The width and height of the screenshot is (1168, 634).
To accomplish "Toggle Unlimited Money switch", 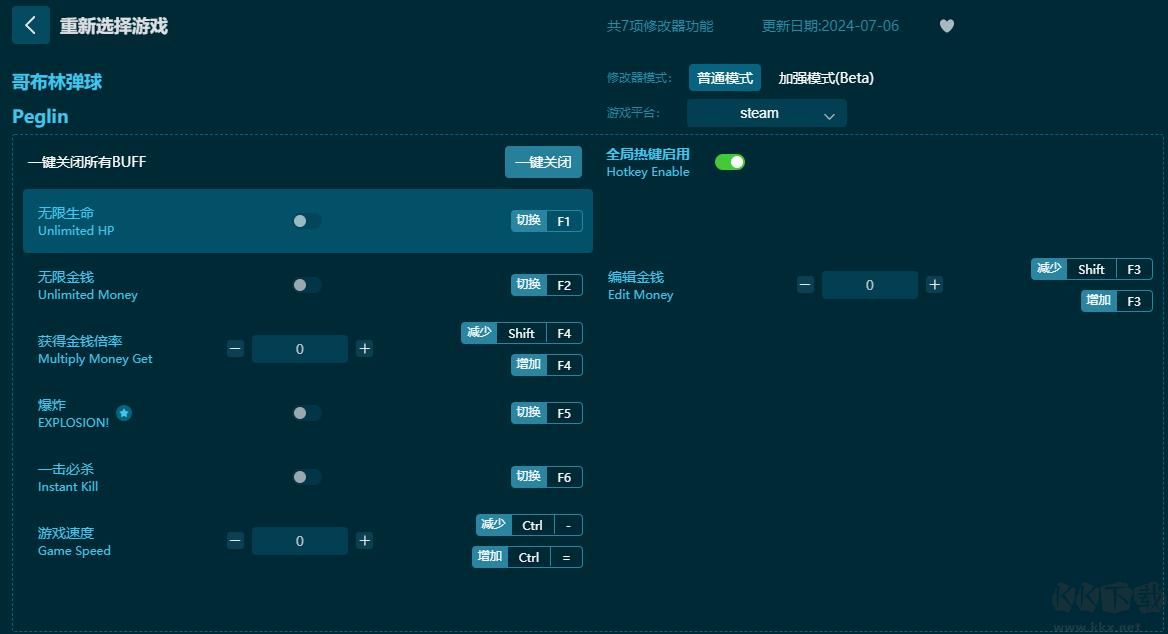I will click(306, 285).
